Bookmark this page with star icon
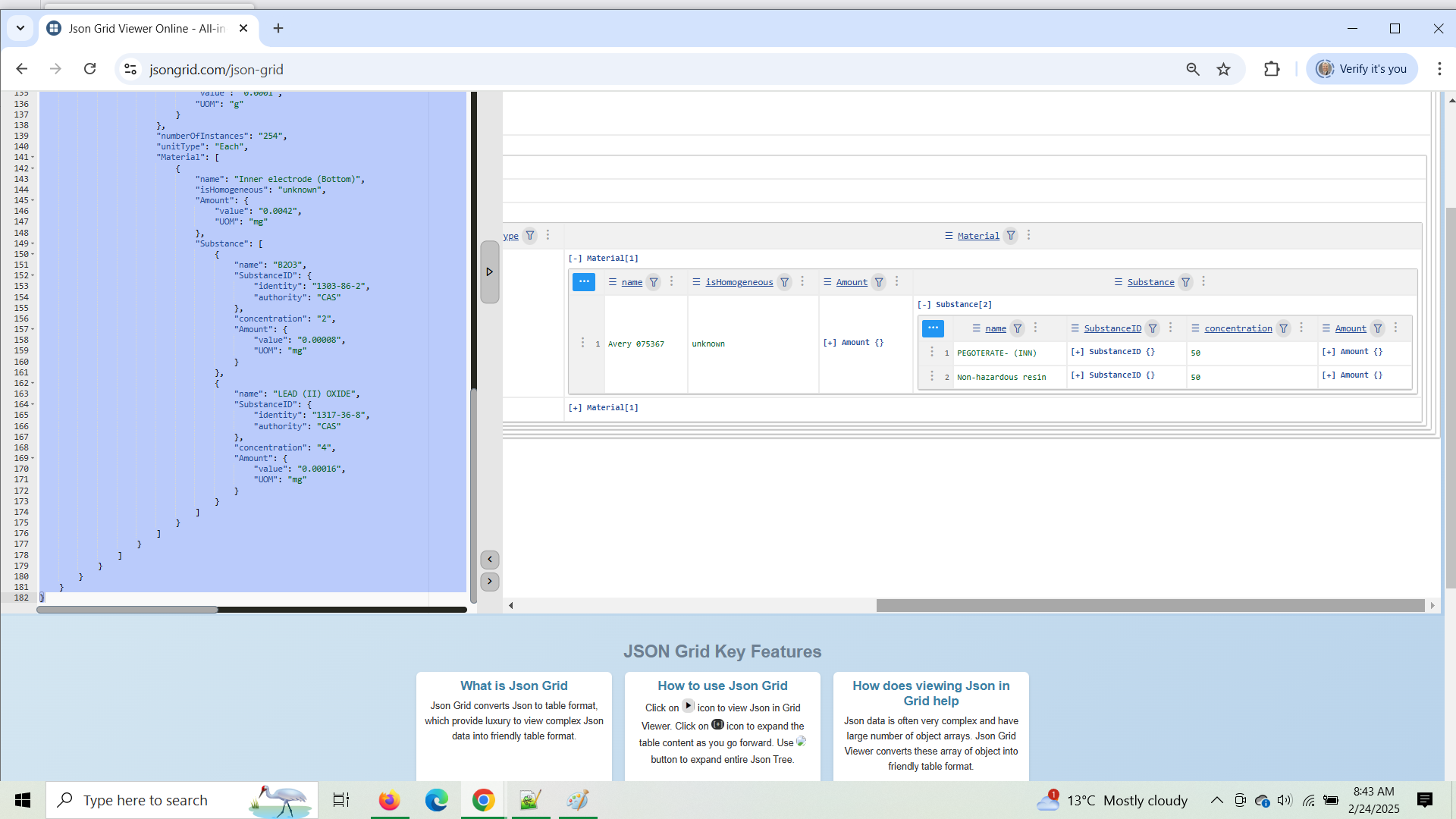Viewport: 1456px width, 819px height. coord(1223,69)
